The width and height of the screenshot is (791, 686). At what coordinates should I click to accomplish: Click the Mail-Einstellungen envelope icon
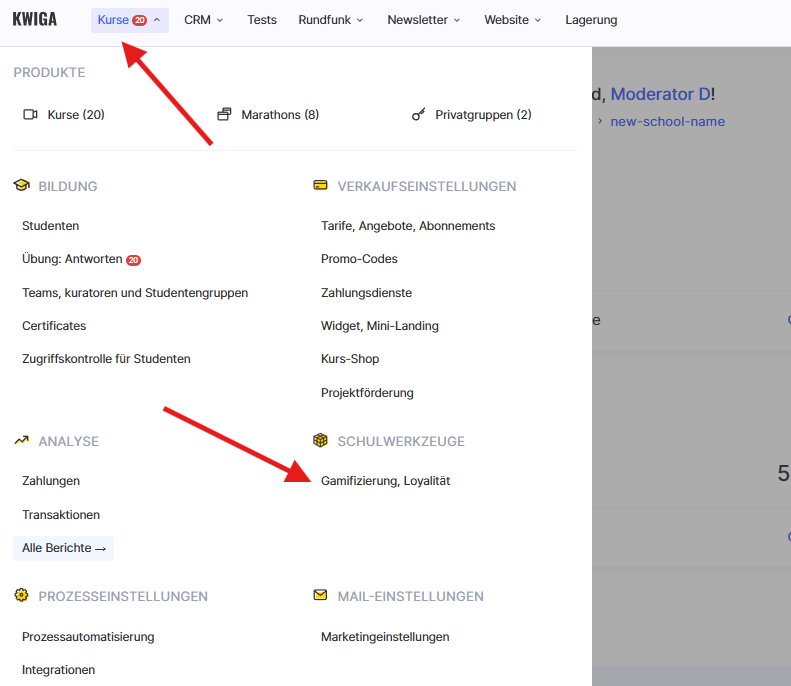(x=321, y=596)
